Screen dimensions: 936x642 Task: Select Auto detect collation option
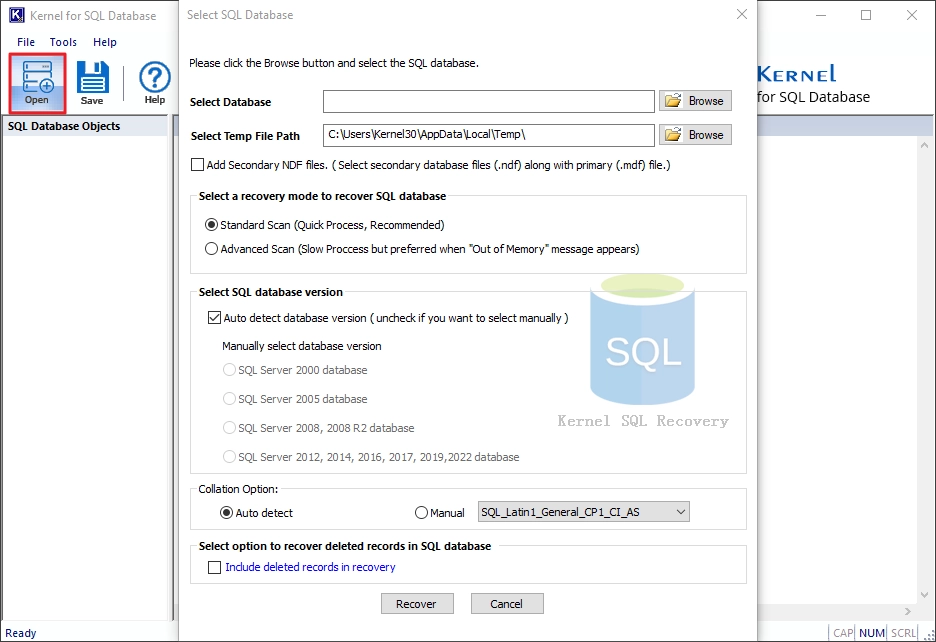(226, 512)
